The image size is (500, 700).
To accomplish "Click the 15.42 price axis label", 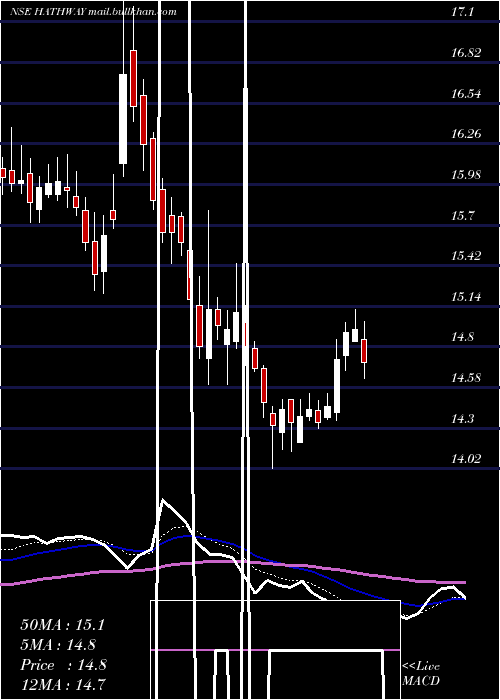I will (x=466, y=256).
